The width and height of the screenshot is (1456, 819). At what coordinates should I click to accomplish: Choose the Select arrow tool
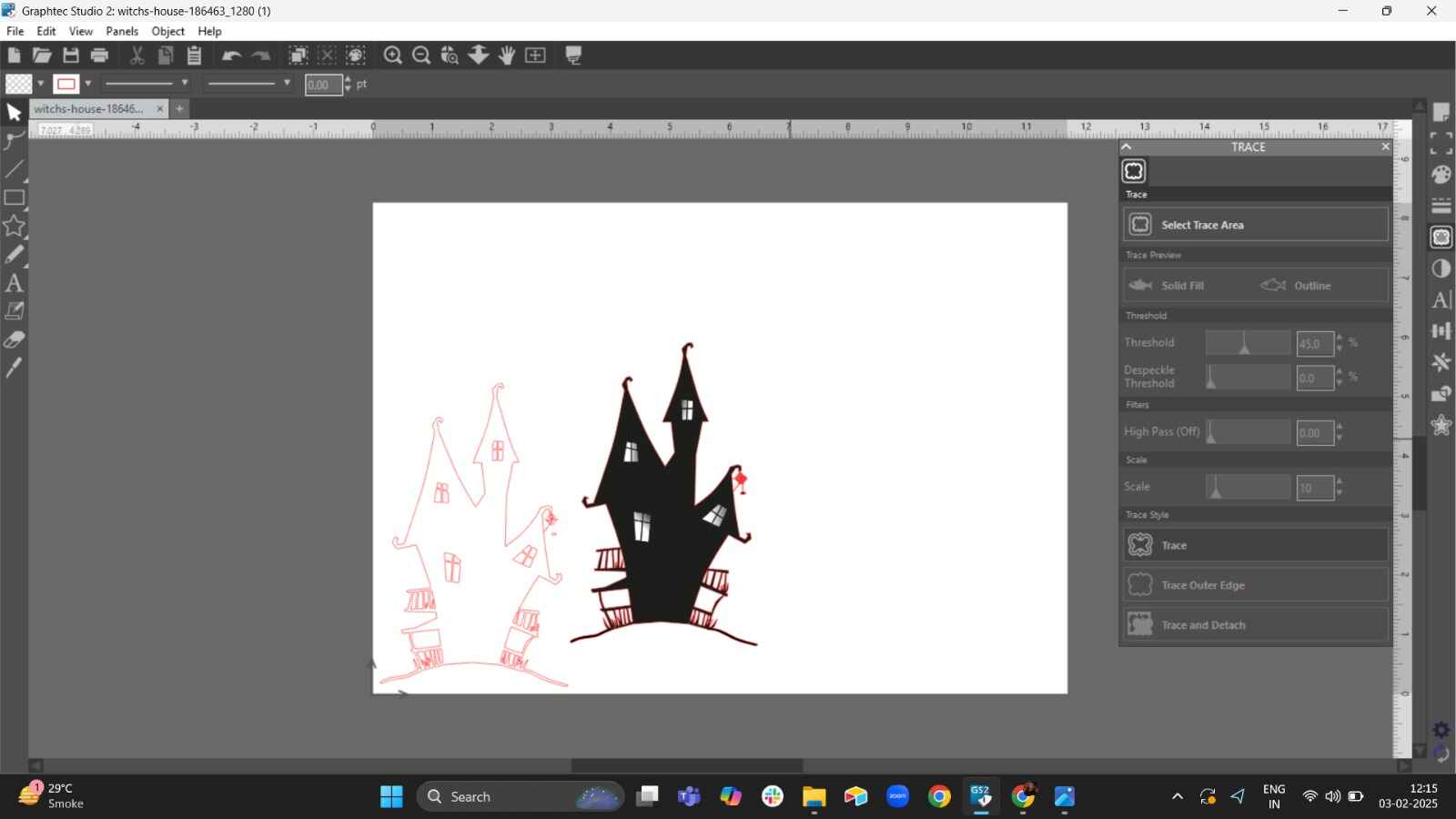pyautogui.click(x=14, y=113)
